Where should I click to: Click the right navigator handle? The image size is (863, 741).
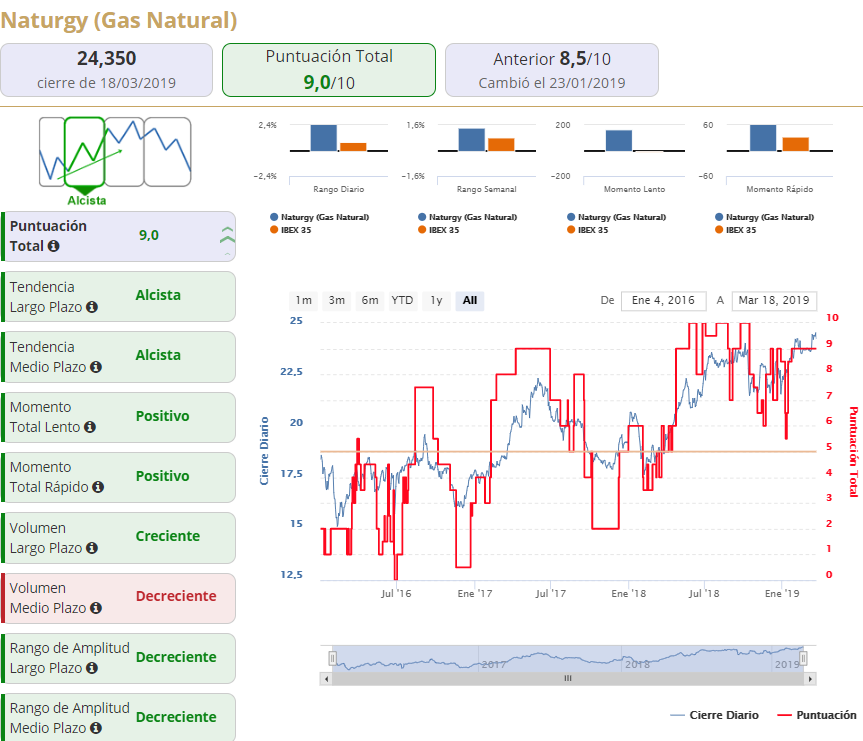(x=803, y=658)
